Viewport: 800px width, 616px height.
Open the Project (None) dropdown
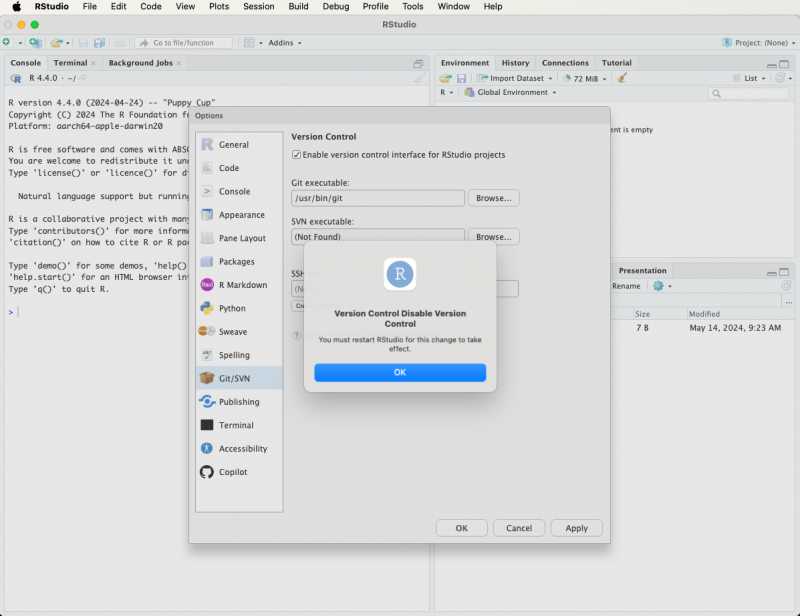(759, 43)
